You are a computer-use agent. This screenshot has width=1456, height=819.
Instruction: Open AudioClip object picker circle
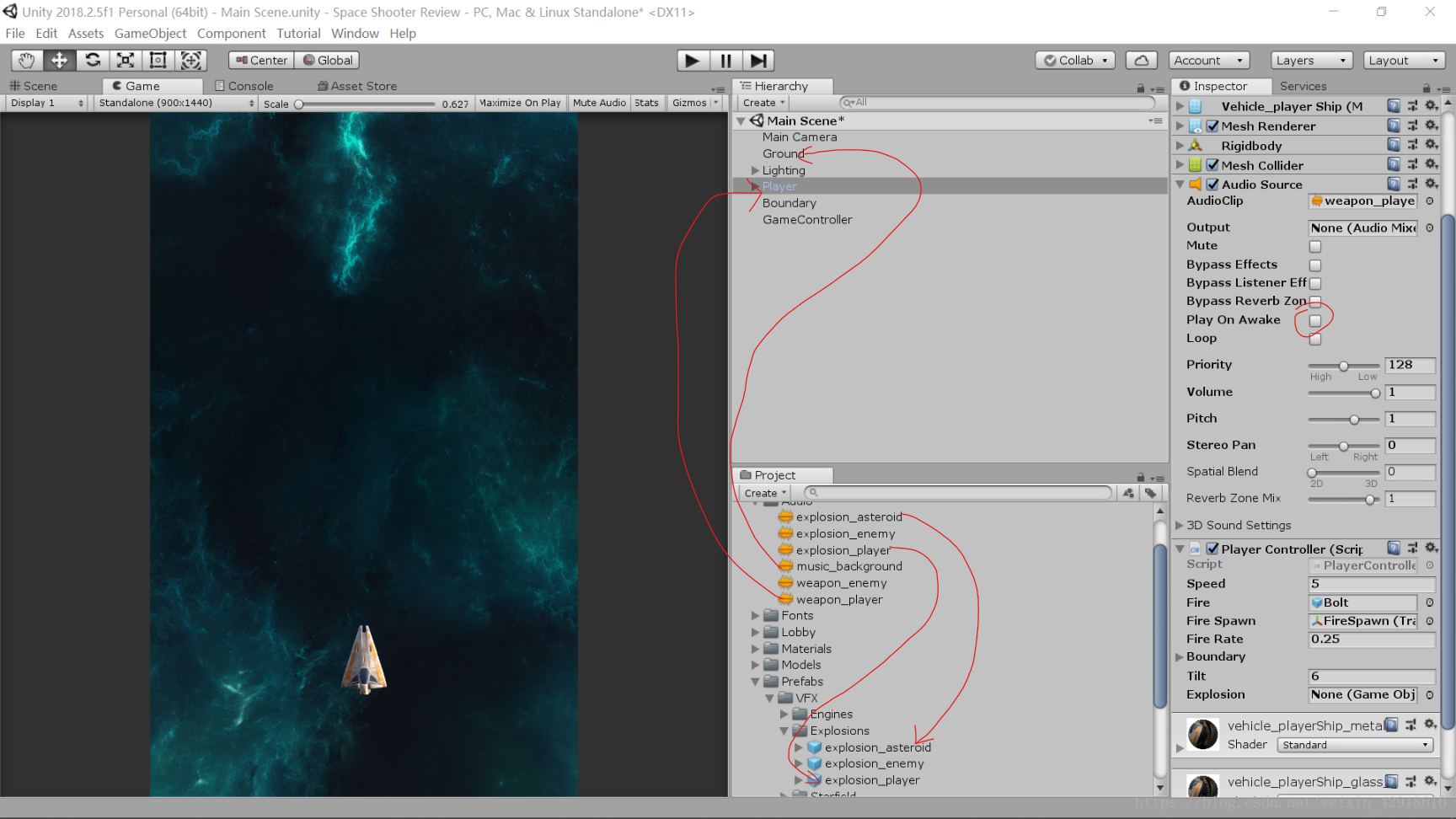click(x=1430, y=201)
